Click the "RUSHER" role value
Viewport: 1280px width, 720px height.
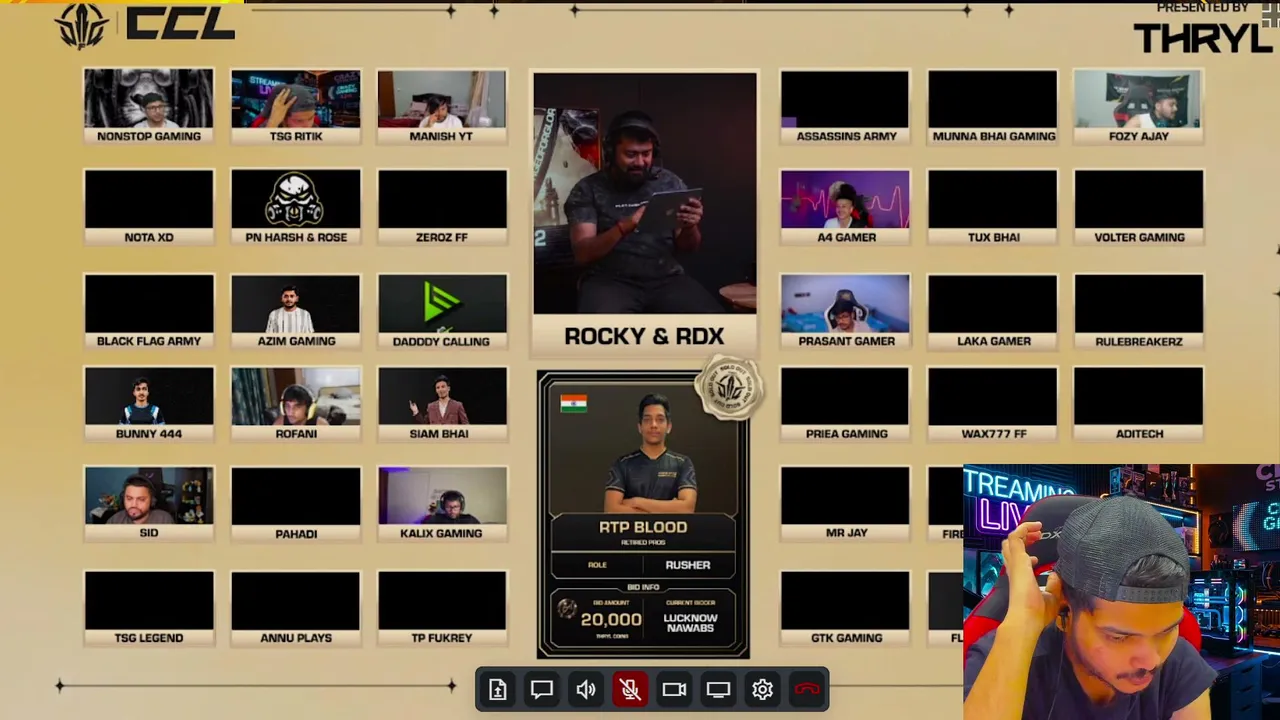688,565
